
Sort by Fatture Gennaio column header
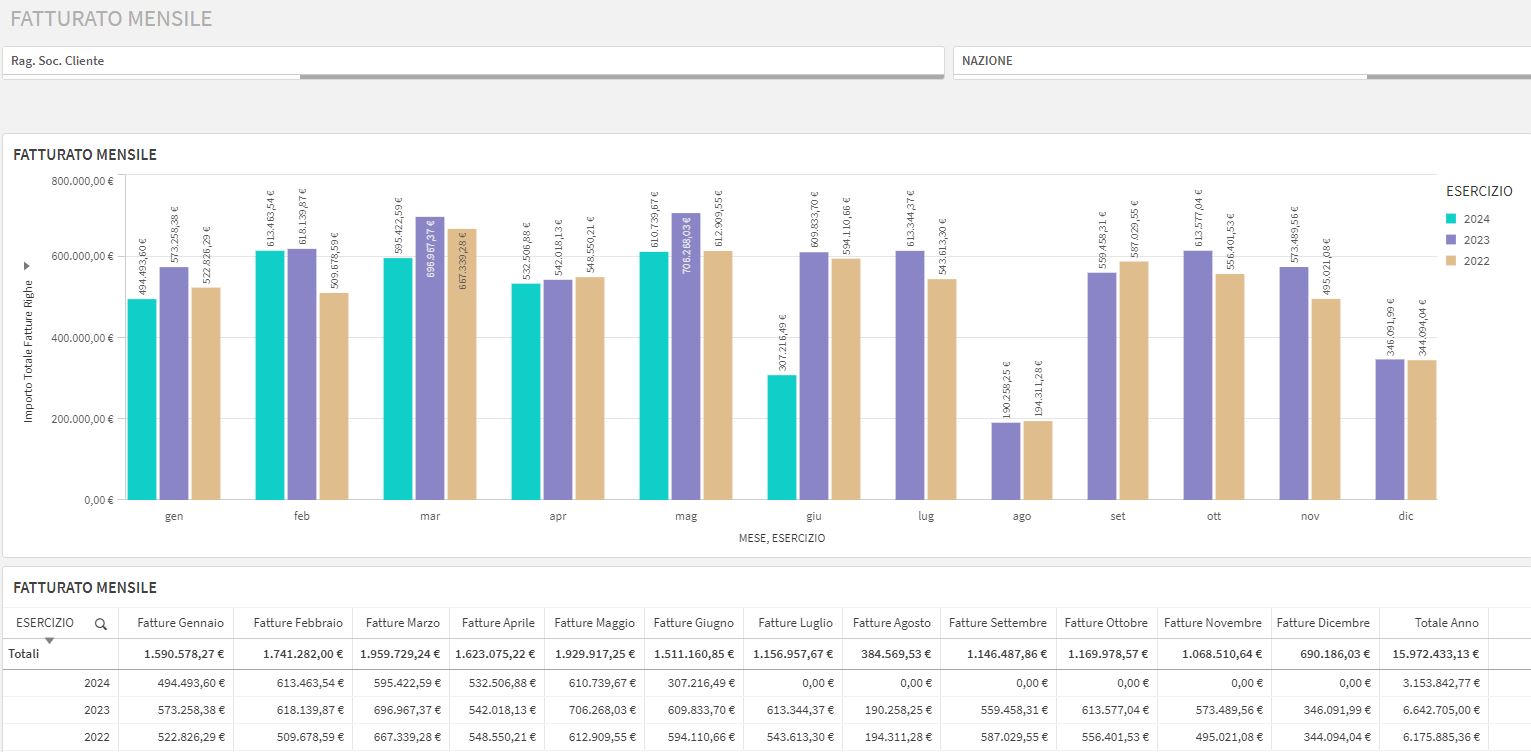pos(180,623)
